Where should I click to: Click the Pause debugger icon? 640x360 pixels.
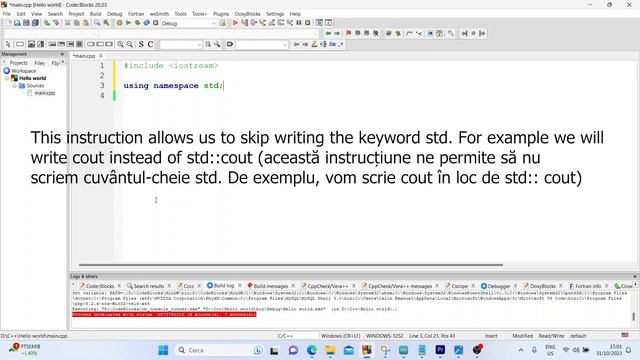point(299,23)
